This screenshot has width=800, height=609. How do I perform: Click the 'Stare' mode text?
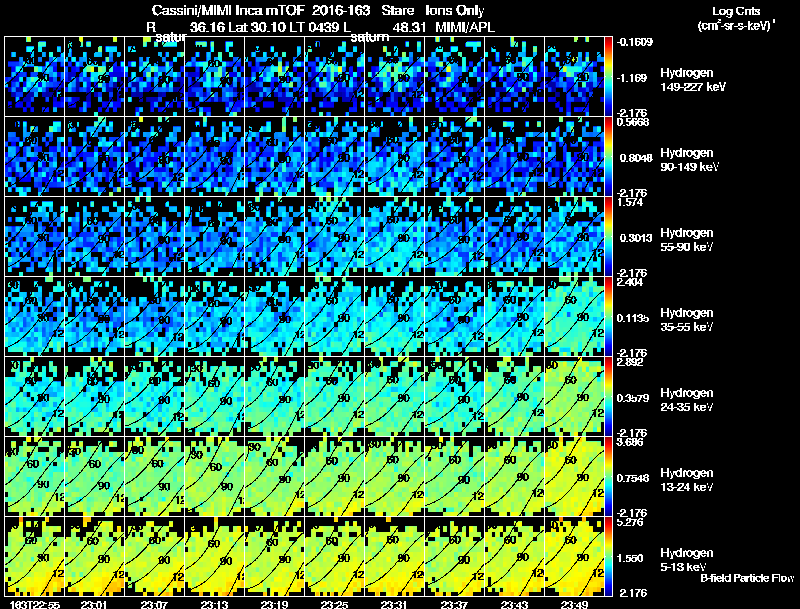398,10
